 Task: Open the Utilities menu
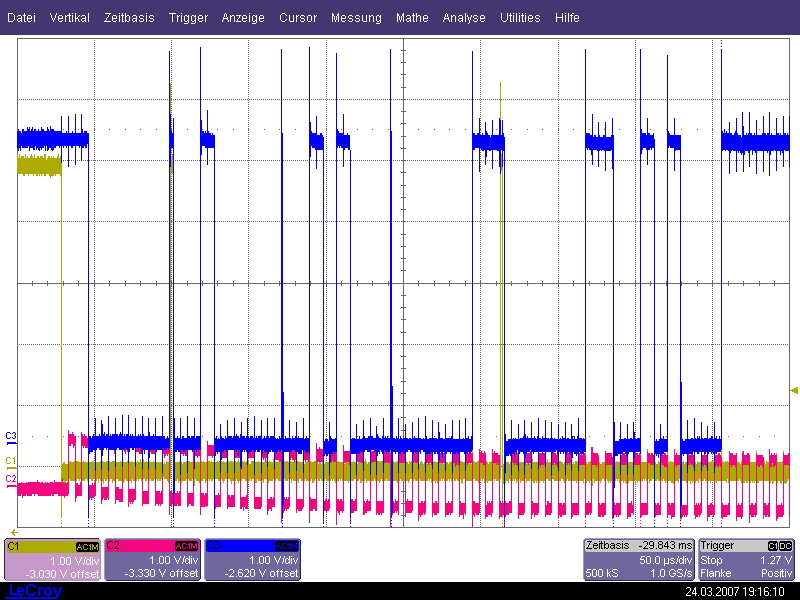click(520, 18)
